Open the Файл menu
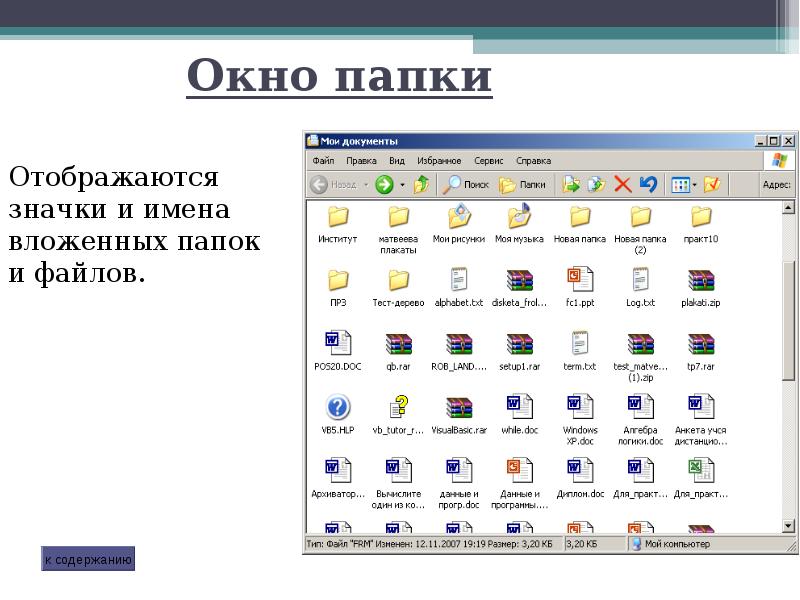Viewport: 800px width, 600px height. [322, 160]
